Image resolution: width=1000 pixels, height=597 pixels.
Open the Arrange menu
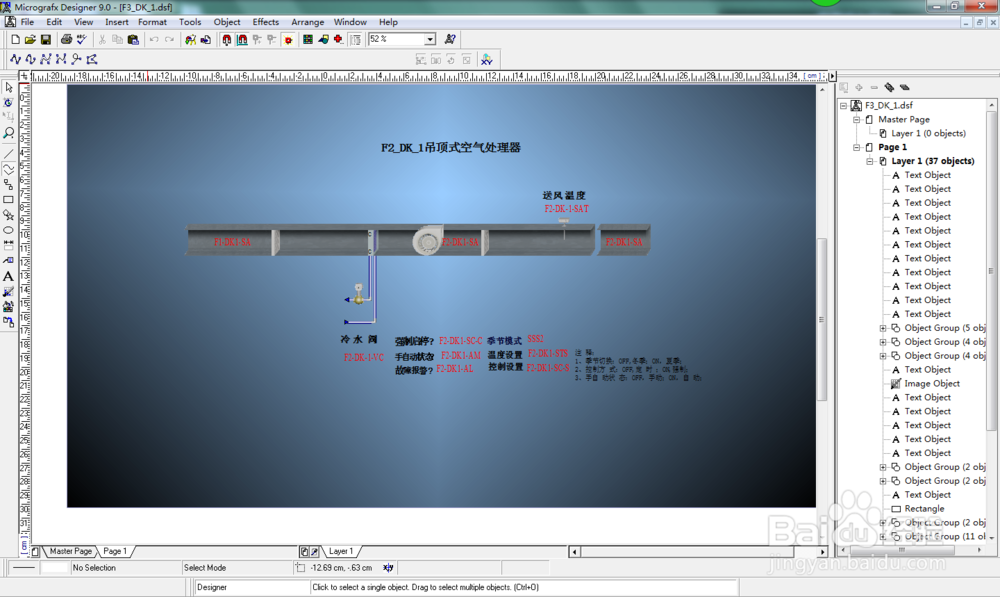(x=307, y=22)
